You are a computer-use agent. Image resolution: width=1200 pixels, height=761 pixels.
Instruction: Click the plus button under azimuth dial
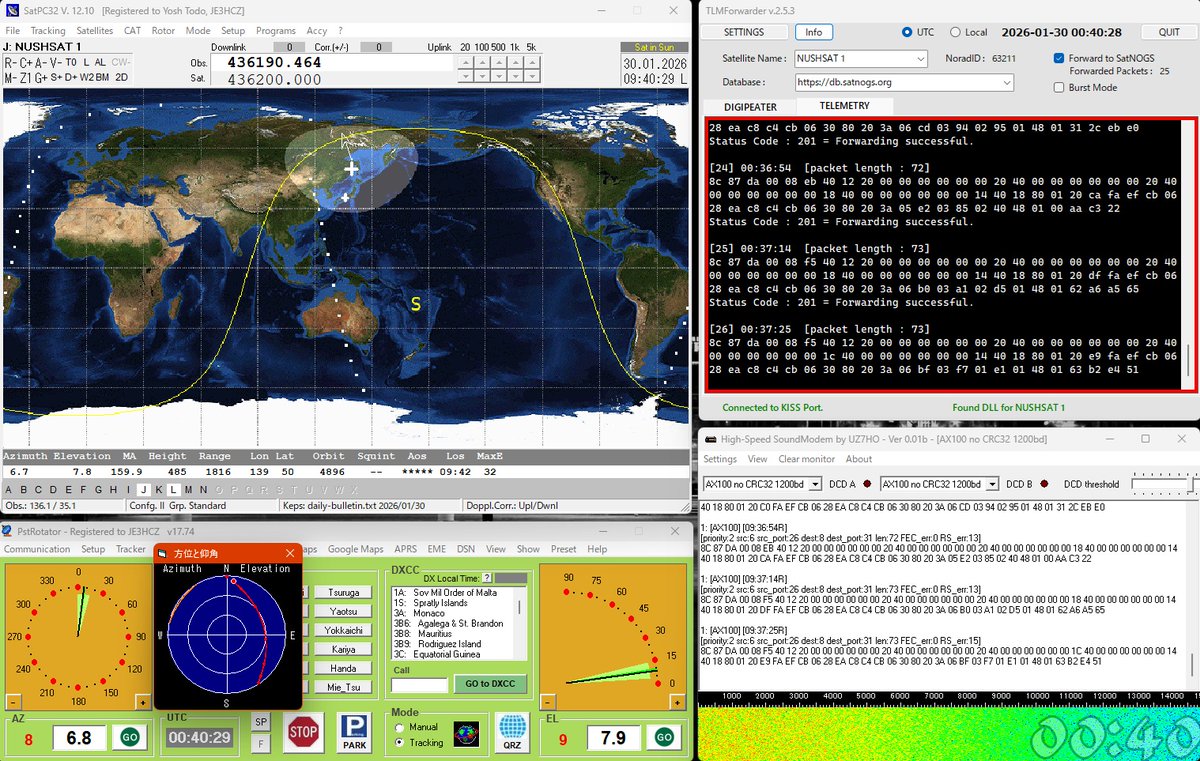tap(143, 702)
